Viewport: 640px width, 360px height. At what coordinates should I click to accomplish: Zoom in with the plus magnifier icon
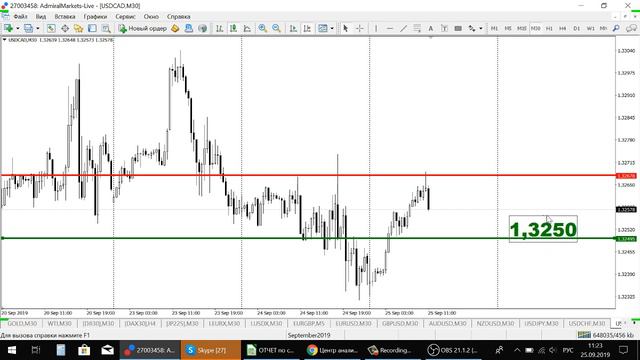tap(262, 28)
